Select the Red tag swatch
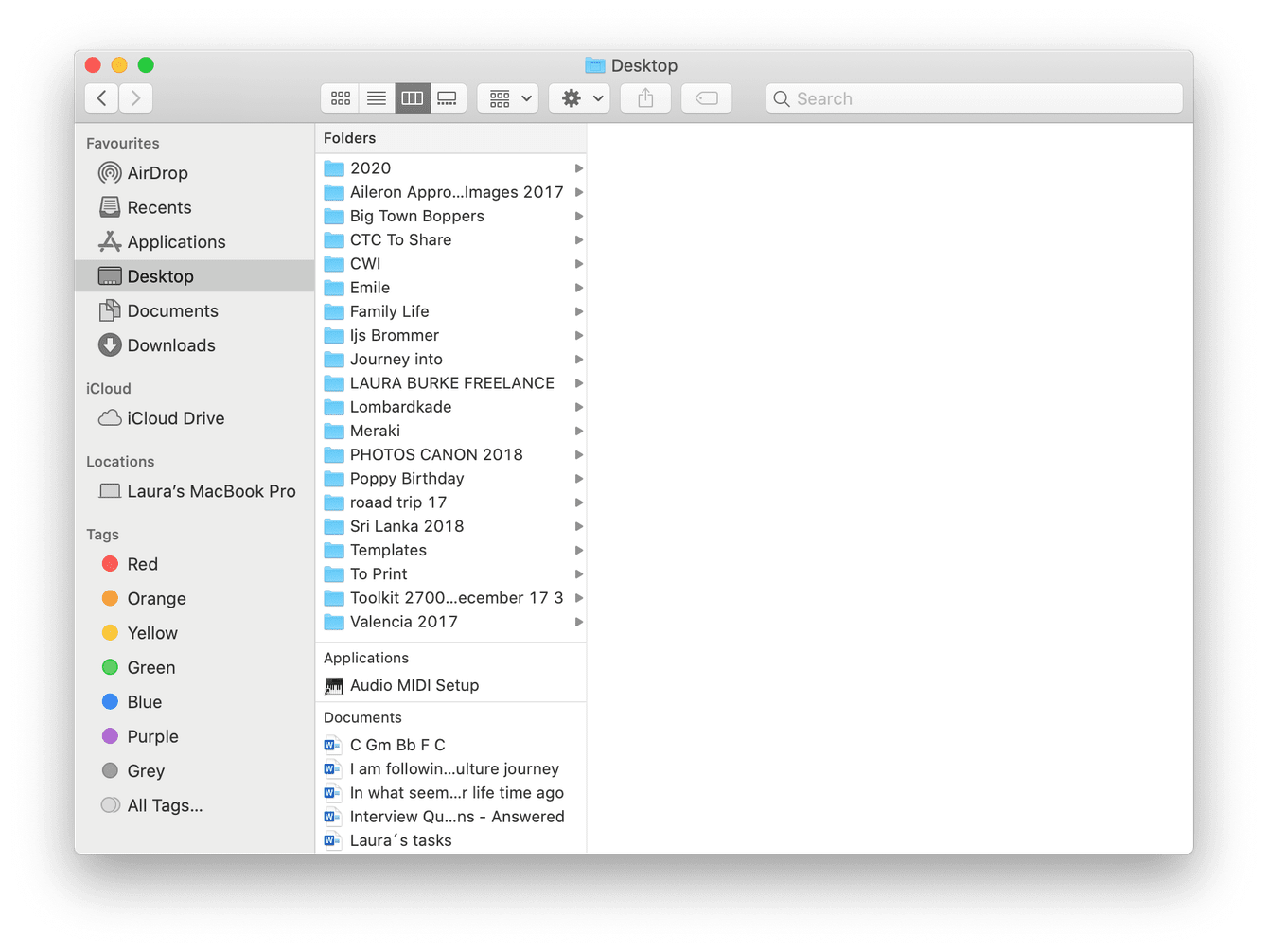The image size is (1268, 952). click(x=111, y=563)
